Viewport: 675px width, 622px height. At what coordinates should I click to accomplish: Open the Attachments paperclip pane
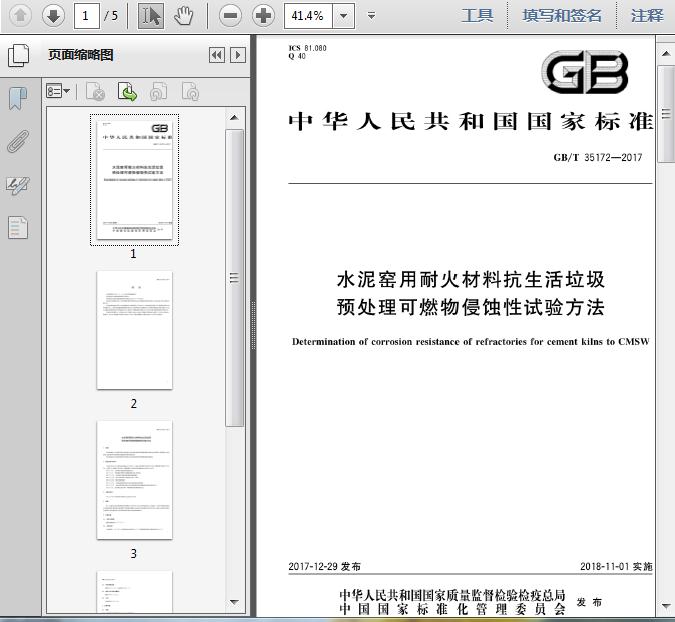[x=18, y=141]
